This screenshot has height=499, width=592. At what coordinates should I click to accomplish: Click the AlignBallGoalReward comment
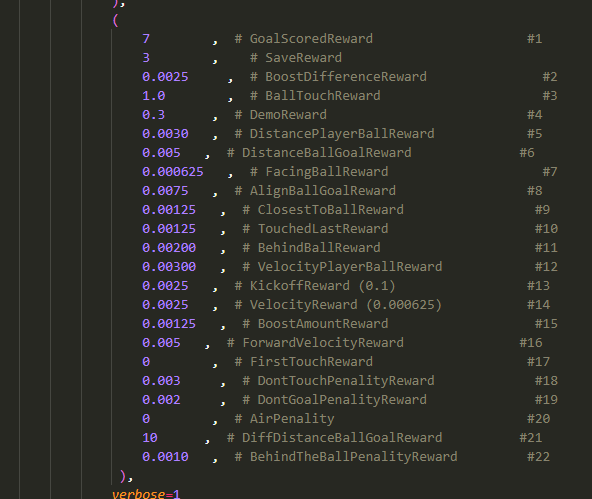click(315, 191)
